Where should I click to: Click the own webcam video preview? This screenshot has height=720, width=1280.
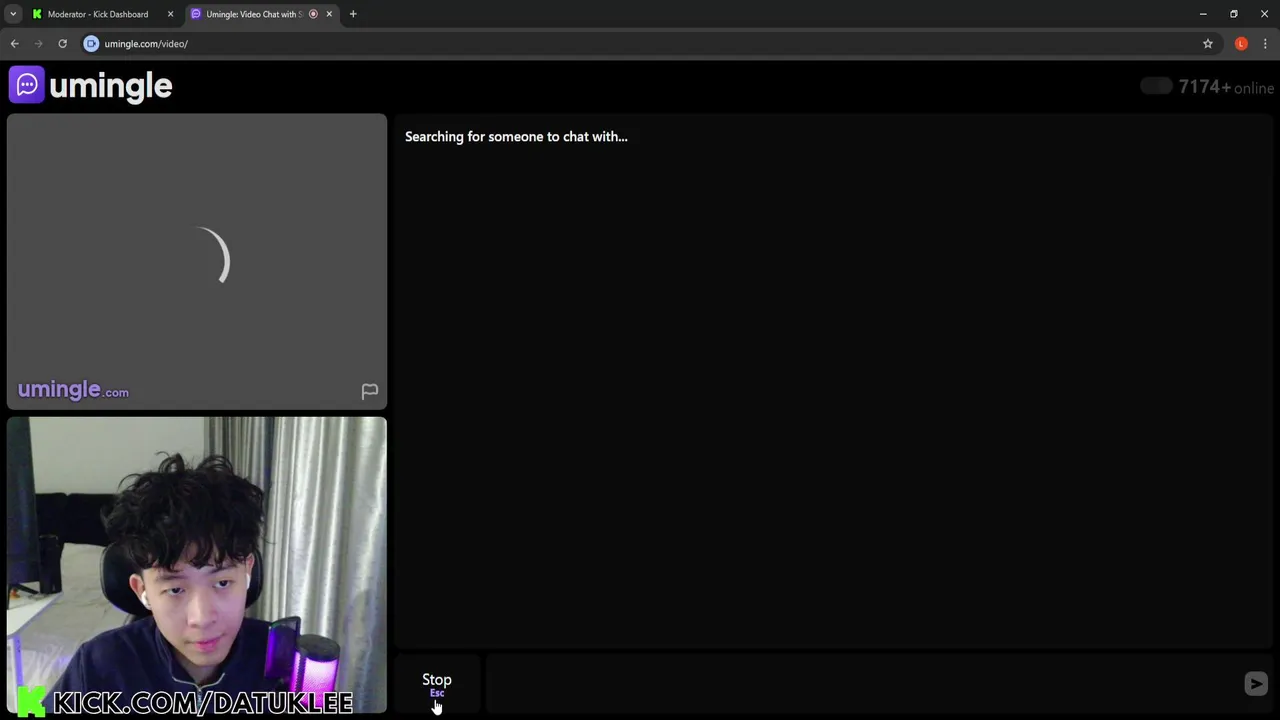197,565
